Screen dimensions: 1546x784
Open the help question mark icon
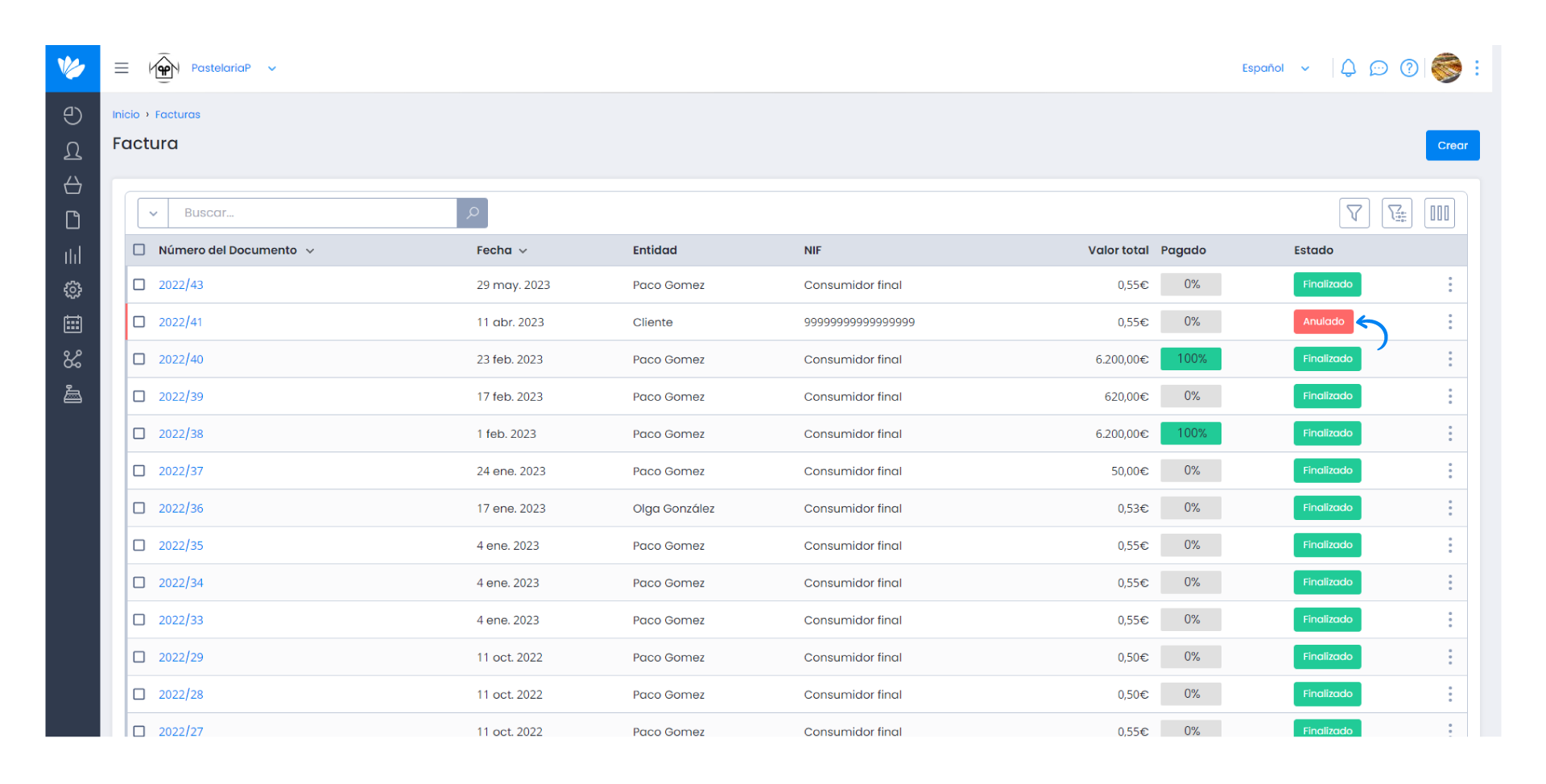1409,68
